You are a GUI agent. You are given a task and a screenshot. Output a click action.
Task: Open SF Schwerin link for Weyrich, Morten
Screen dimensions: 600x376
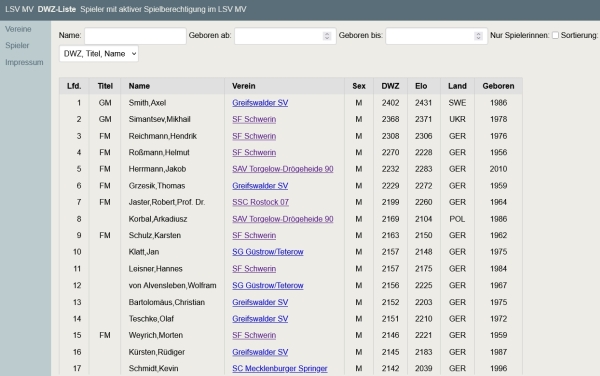pyautogui.click(x=254, y=335)
